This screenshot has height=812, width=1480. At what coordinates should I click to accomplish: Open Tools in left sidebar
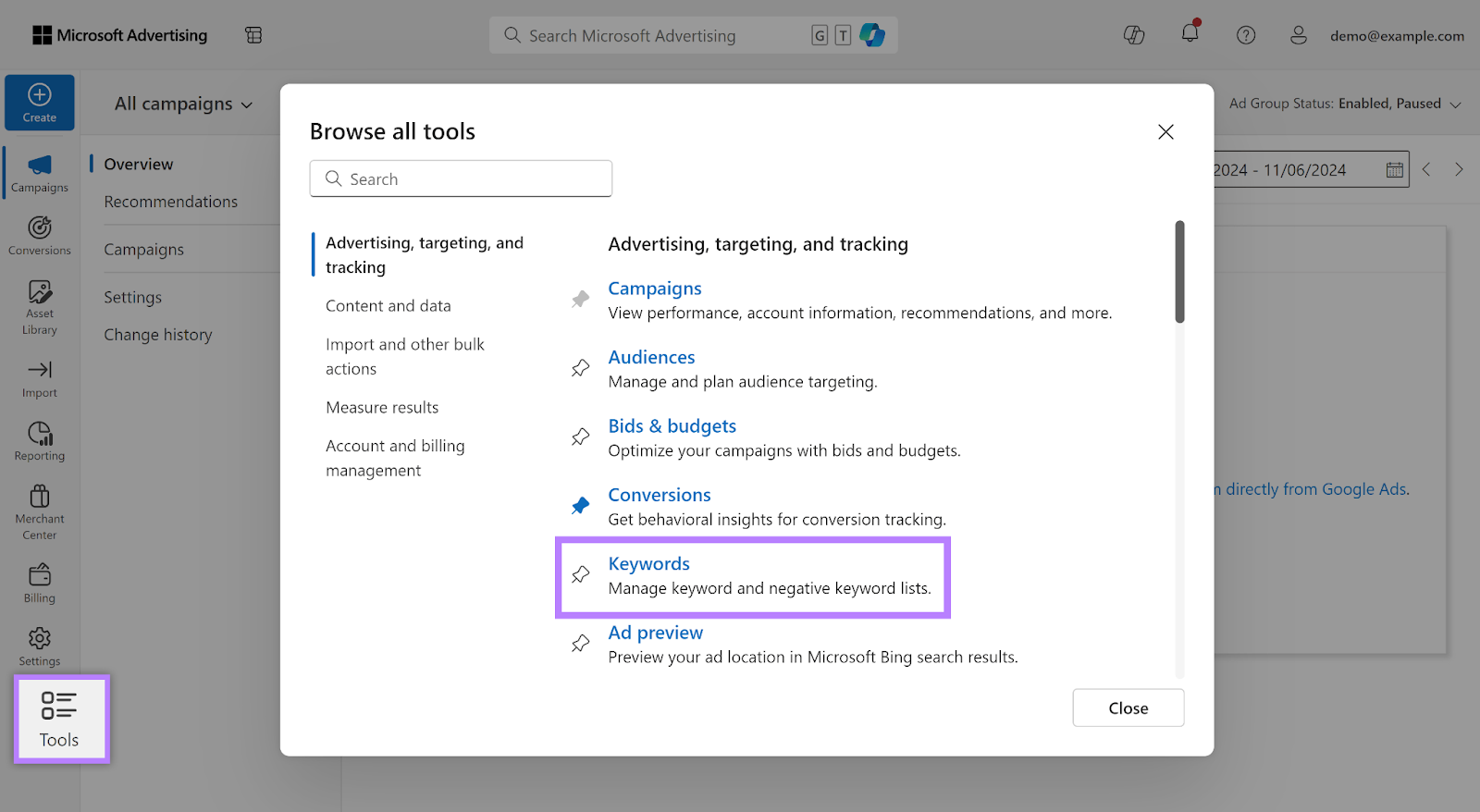point(61,720)
